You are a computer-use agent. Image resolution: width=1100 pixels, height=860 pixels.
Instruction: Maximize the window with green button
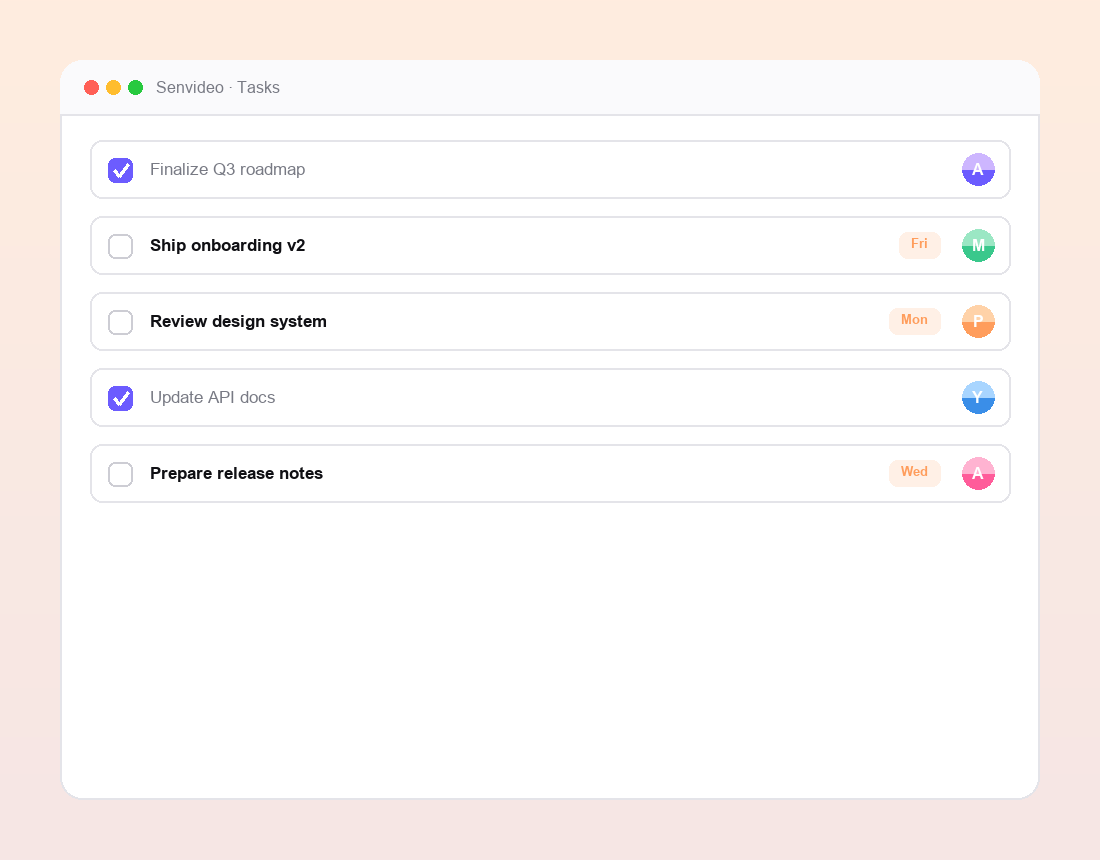(x=136, y=88)
